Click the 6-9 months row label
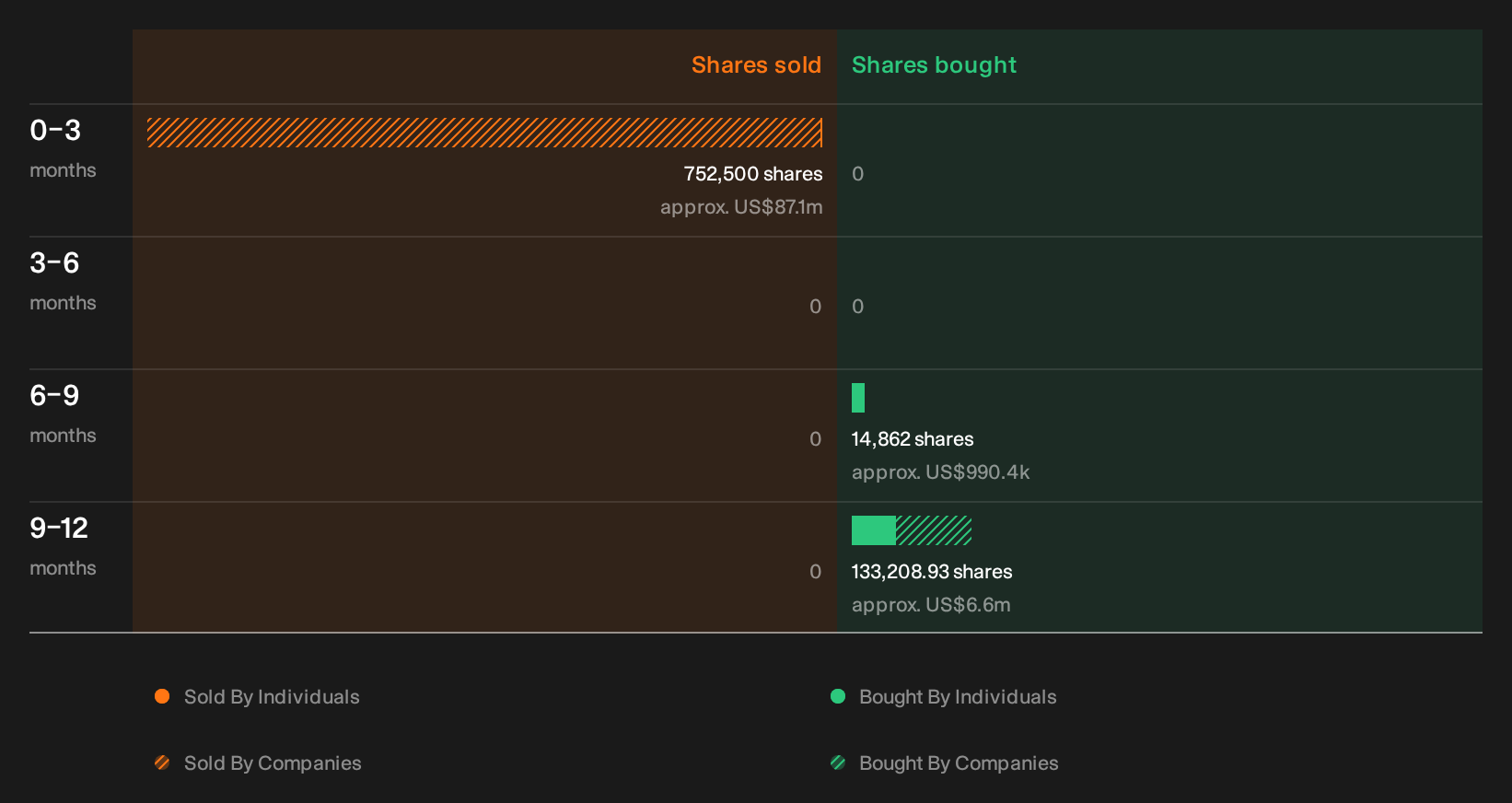The width and height of the screenshot is (1512, 803). point(63,413)
